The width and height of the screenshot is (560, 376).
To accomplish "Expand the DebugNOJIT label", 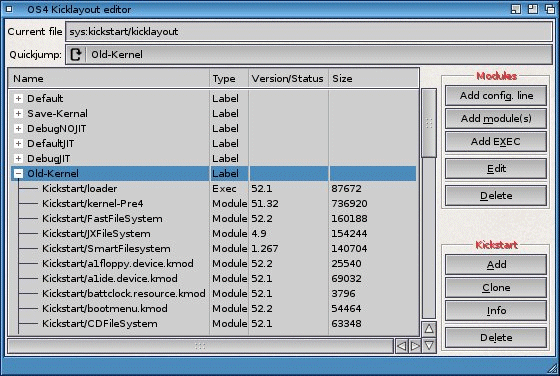I will pos(18,129).
